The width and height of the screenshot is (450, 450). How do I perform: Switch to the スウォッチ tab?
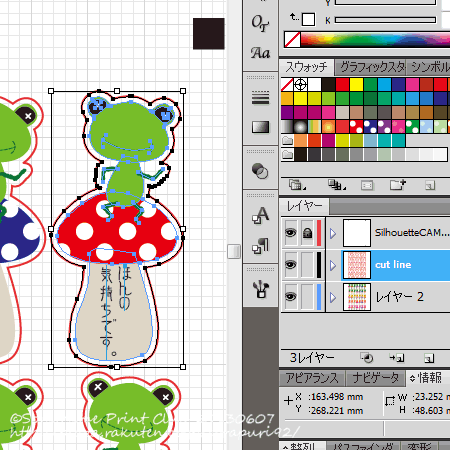[x=306, y=67]
